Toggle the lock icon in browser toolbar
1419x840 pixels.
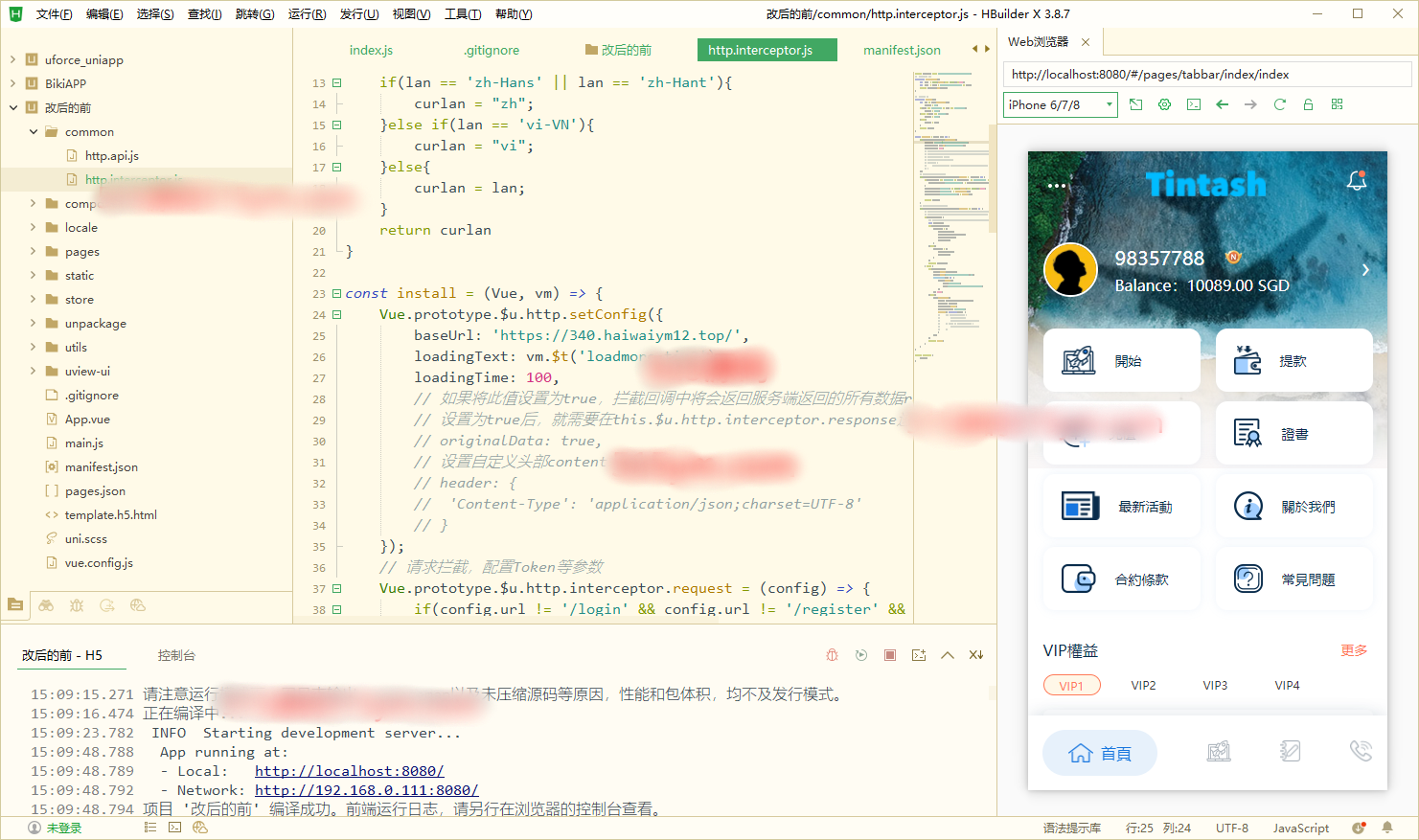click(1308, 104)
